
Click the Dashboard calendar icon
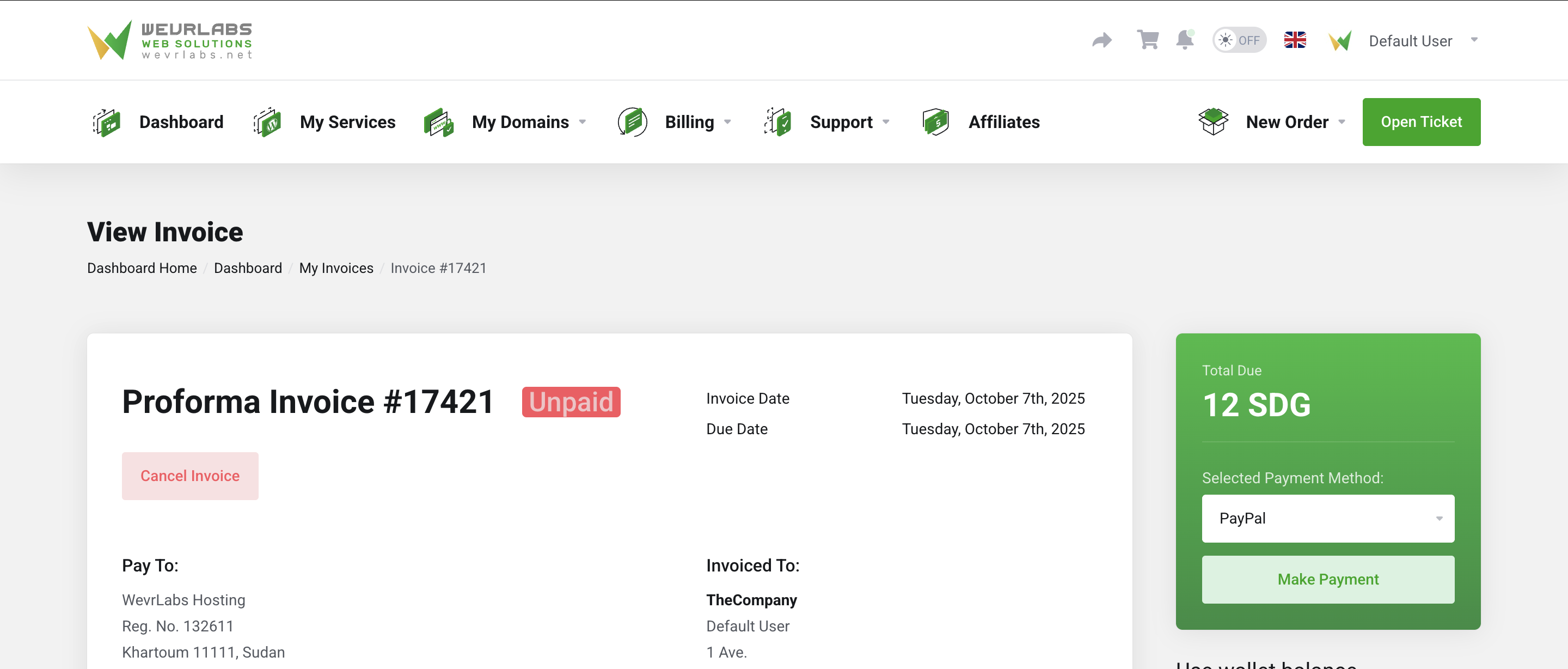(x=107, y=122)
